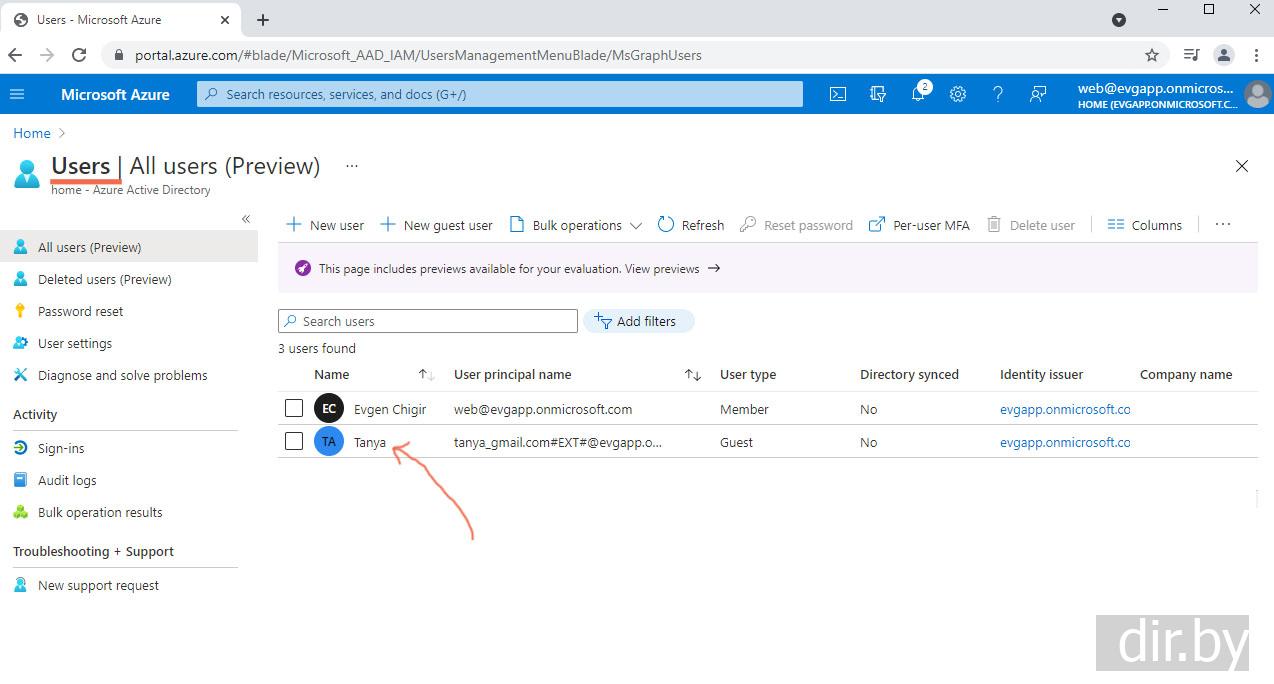The height and width of the screenshot is (684, 1274).
Task: Open the feedback icon in header
Action: click(x=1038, y=94)
